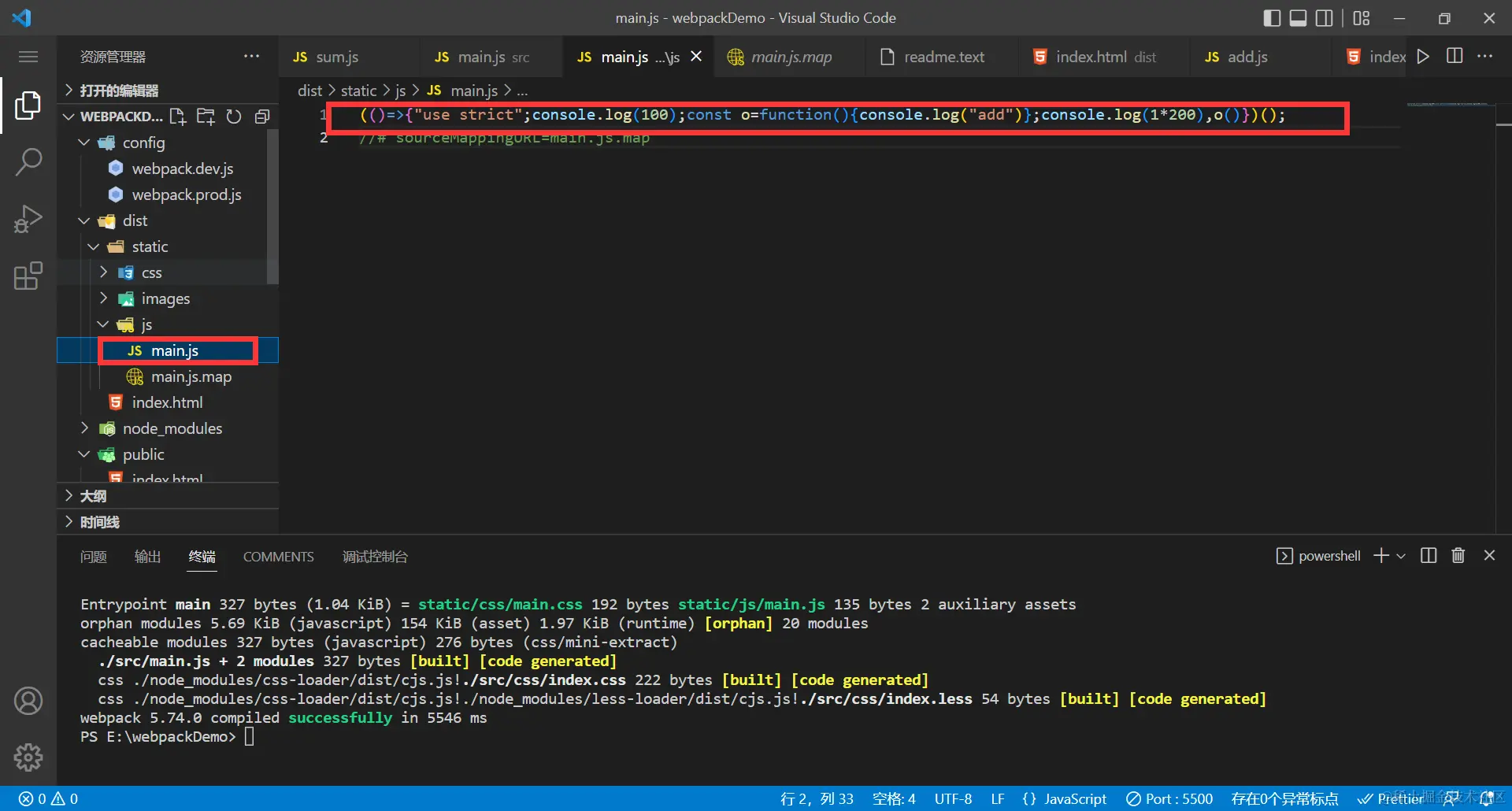This screenshot has width=1512, height=811.
Task: Expand the 打开的编辑器 section
Action: tap(168, 91)
